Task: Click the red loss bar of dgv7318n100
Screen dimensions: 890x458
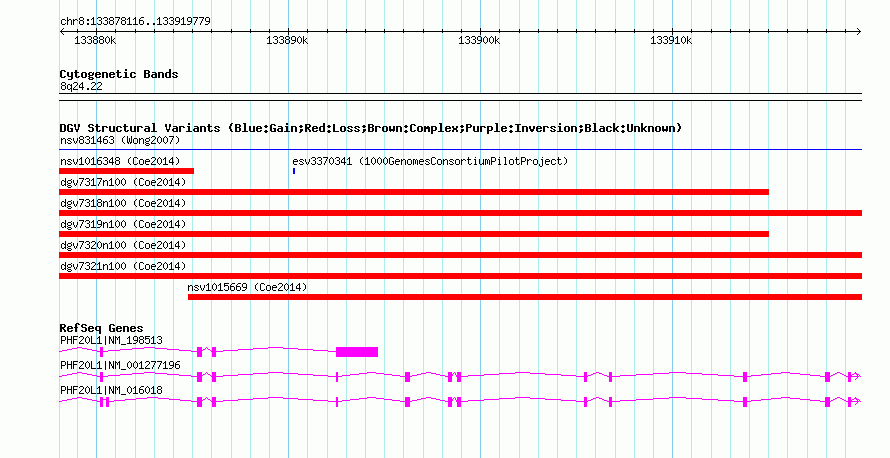Action: [x=460, y=213]
